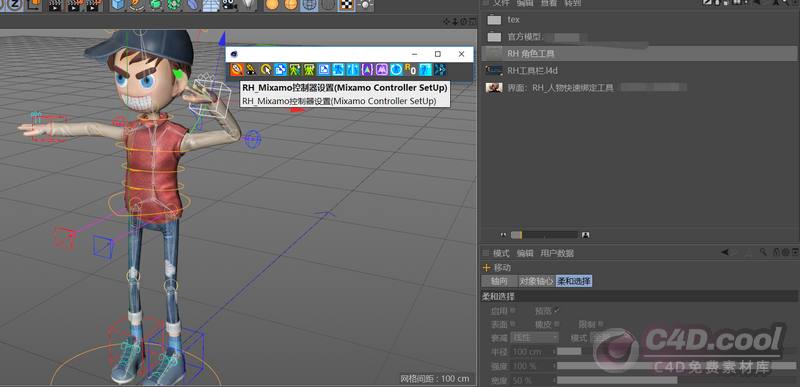The image size is (800, 387).
Task: Open the 用户数据 menu in attributes panel
Action: [557, 253]
